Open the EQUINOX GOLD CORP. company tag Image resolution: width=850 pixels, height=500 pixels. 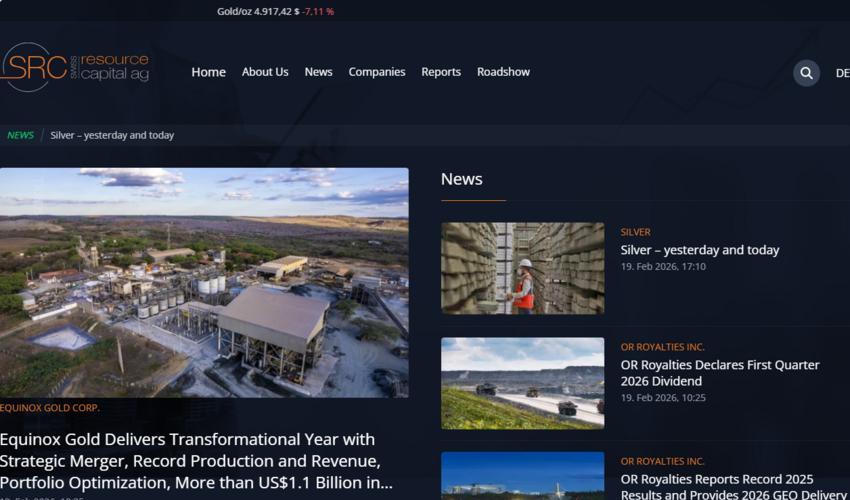(50, 408)
